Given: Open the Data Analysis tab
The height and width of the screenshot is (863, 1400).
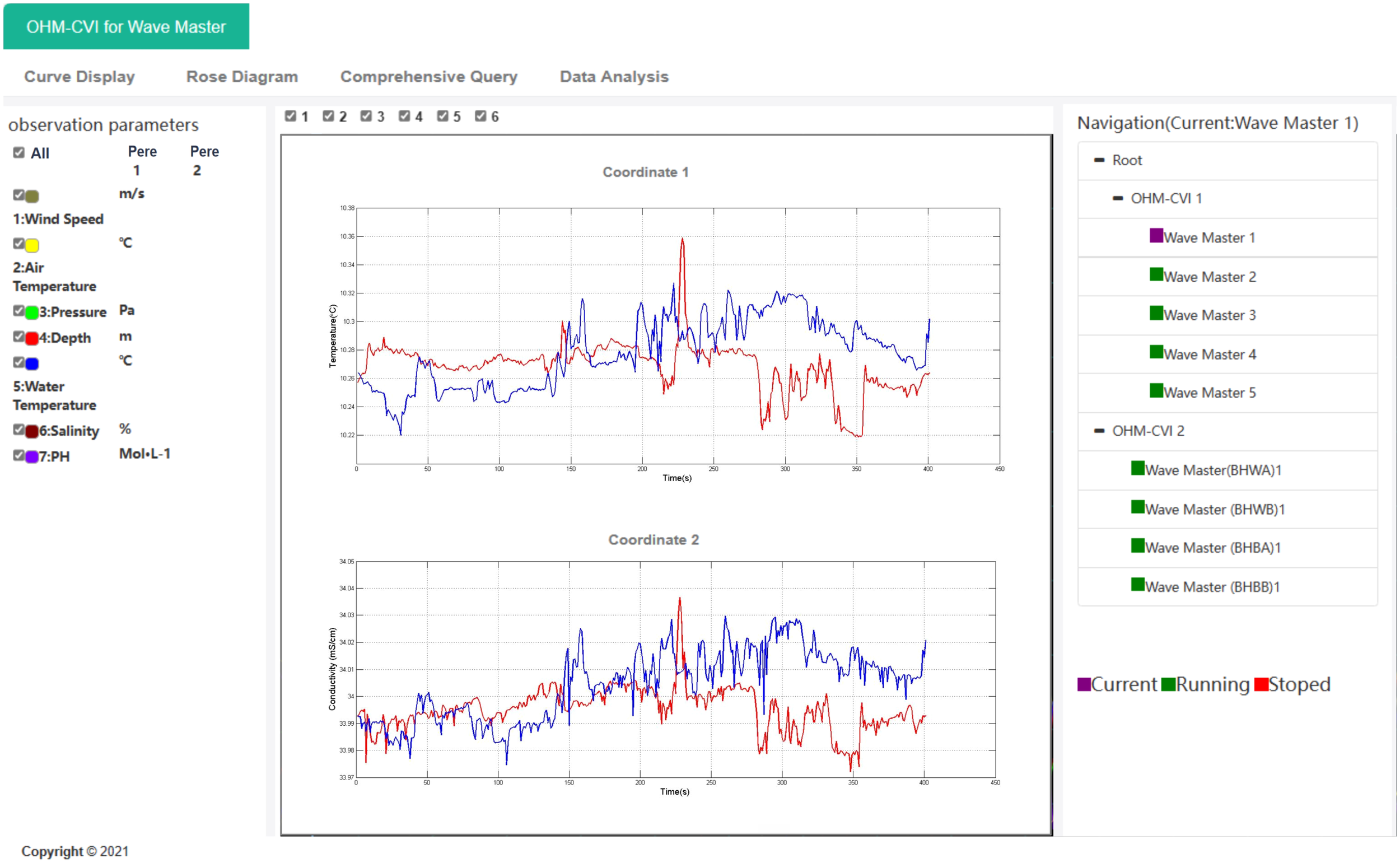Looking at the screenshot, I should tap(614, 77).
